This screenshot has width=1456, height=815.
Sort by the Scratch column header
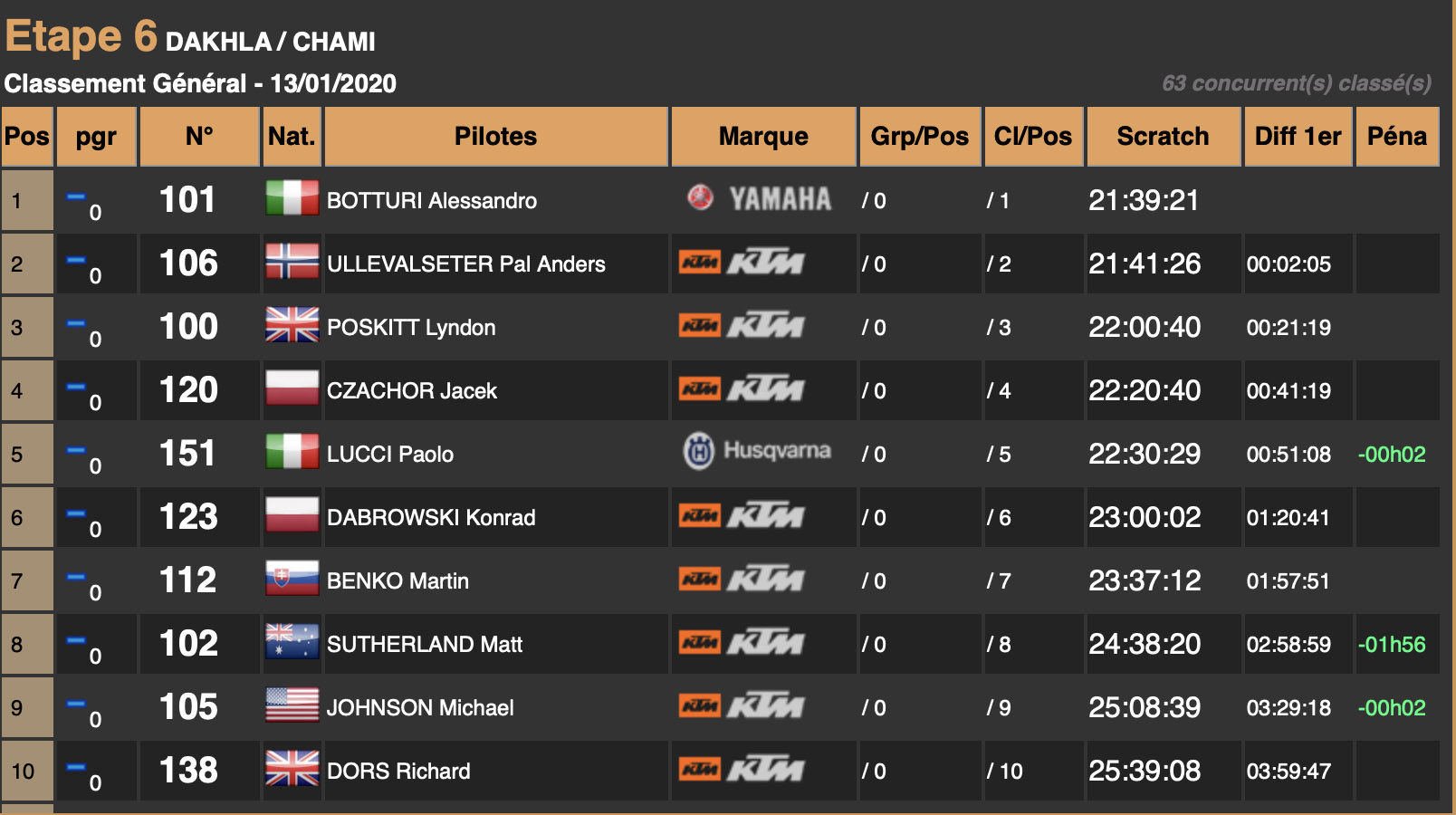pyautogui.click(x=1163, y=137)
